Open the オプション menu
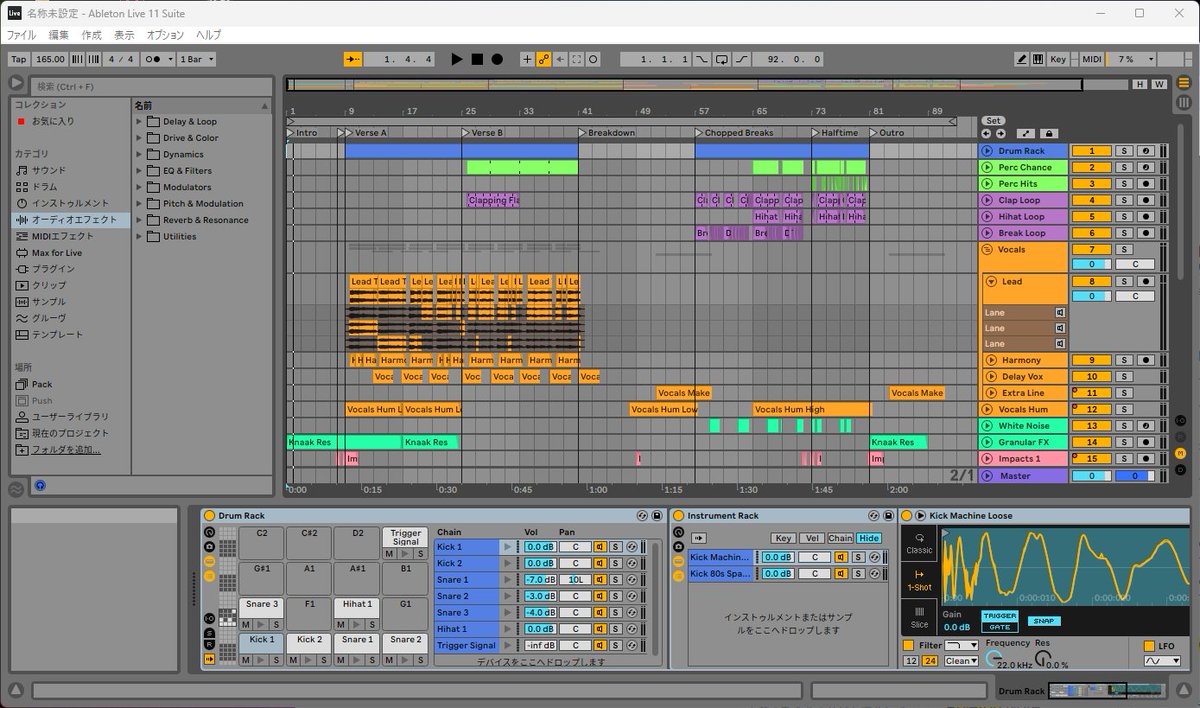This screenshot has height=708, width=1200. (165, 34)
